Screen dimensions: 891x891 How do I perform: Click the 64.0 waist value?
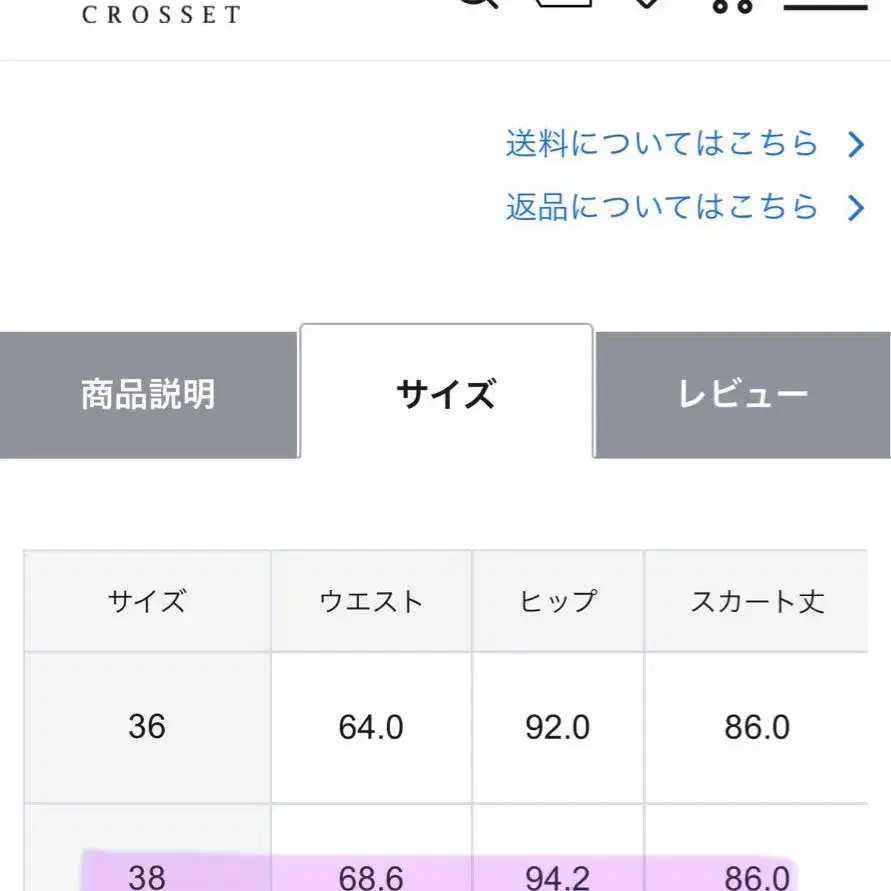point(371,727)
